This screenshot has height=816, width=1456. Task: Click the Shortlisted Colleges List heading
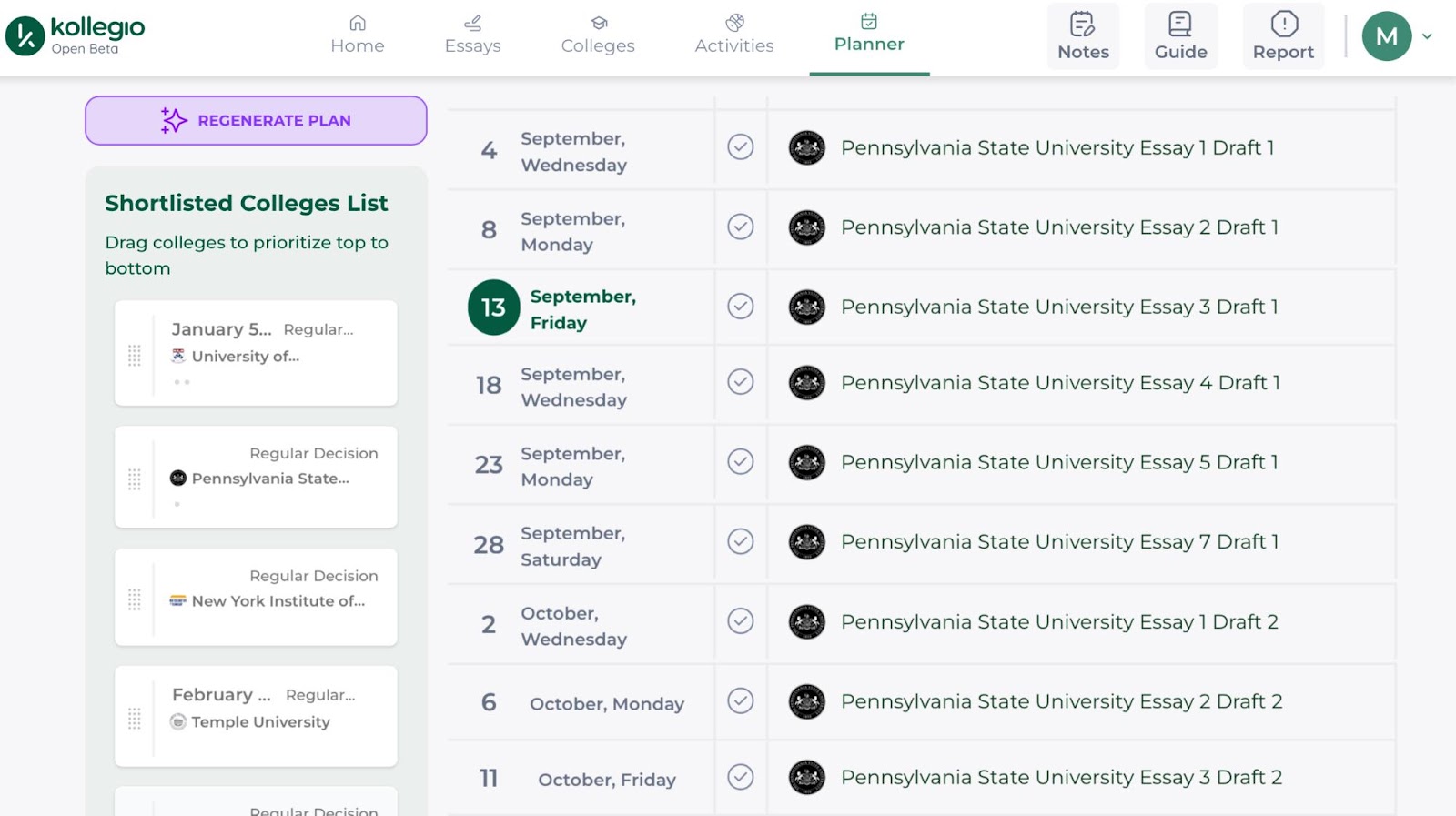click(247, 203)
